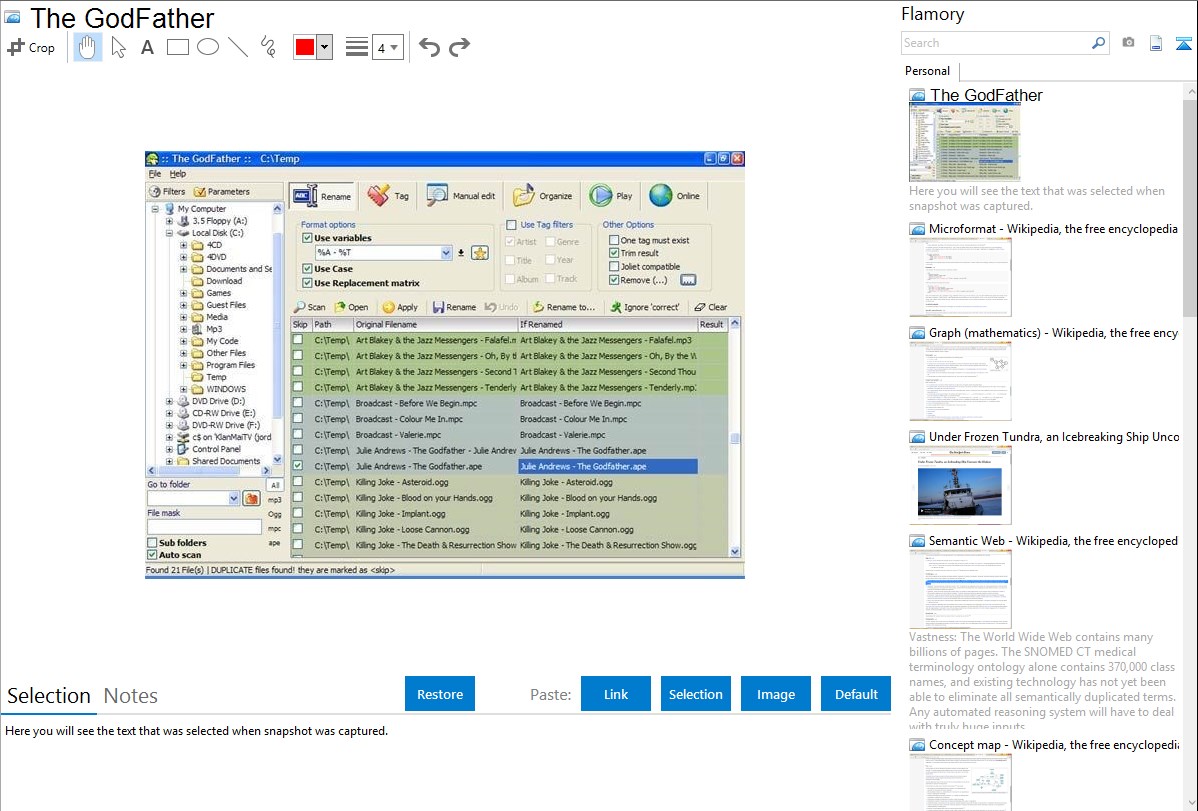Enable Joliet compatible checkbox
The height and width of the screenshot is (811, 1198).
[x=614, y=267]
